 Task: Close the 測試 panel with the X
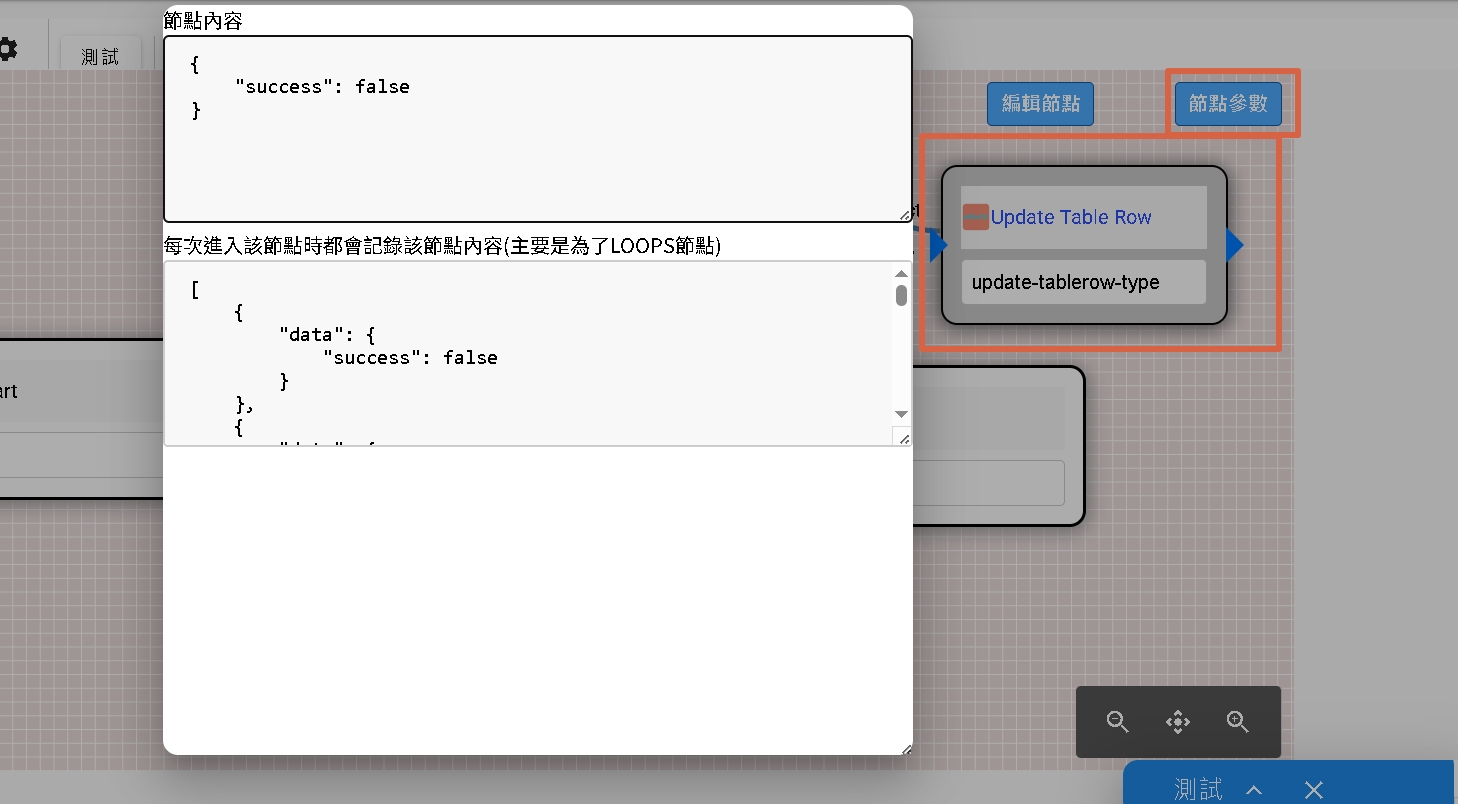click(x=1314, y=790)
